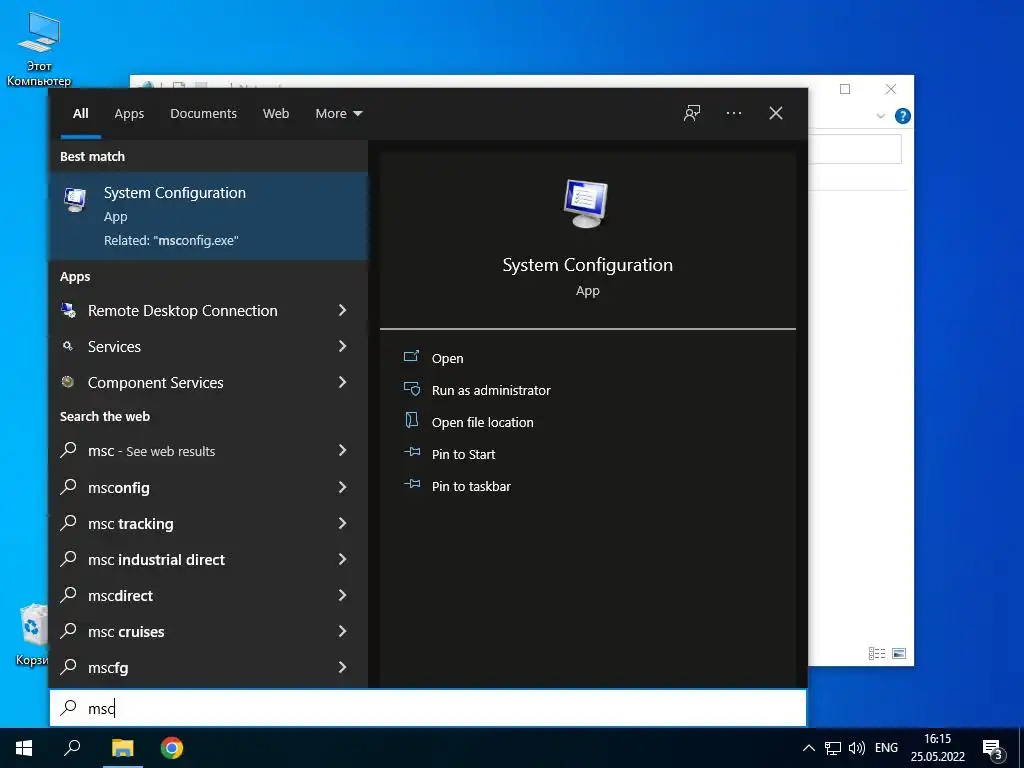Viewport: 1024px width, 768px height.
Task: Expand Component Services result chevron
Action: pyautogui.click(x=342, y=382)
